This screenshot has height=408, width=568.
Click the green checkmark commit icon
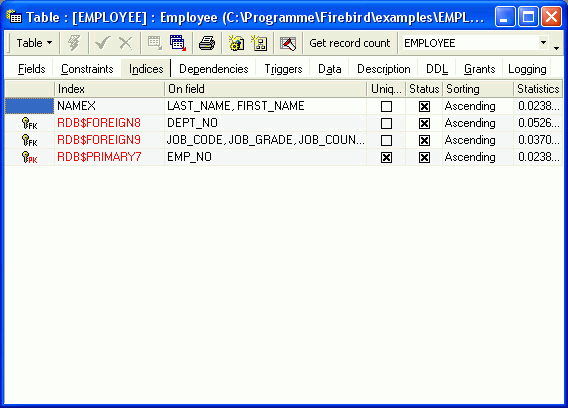click(x=103, y=43)
